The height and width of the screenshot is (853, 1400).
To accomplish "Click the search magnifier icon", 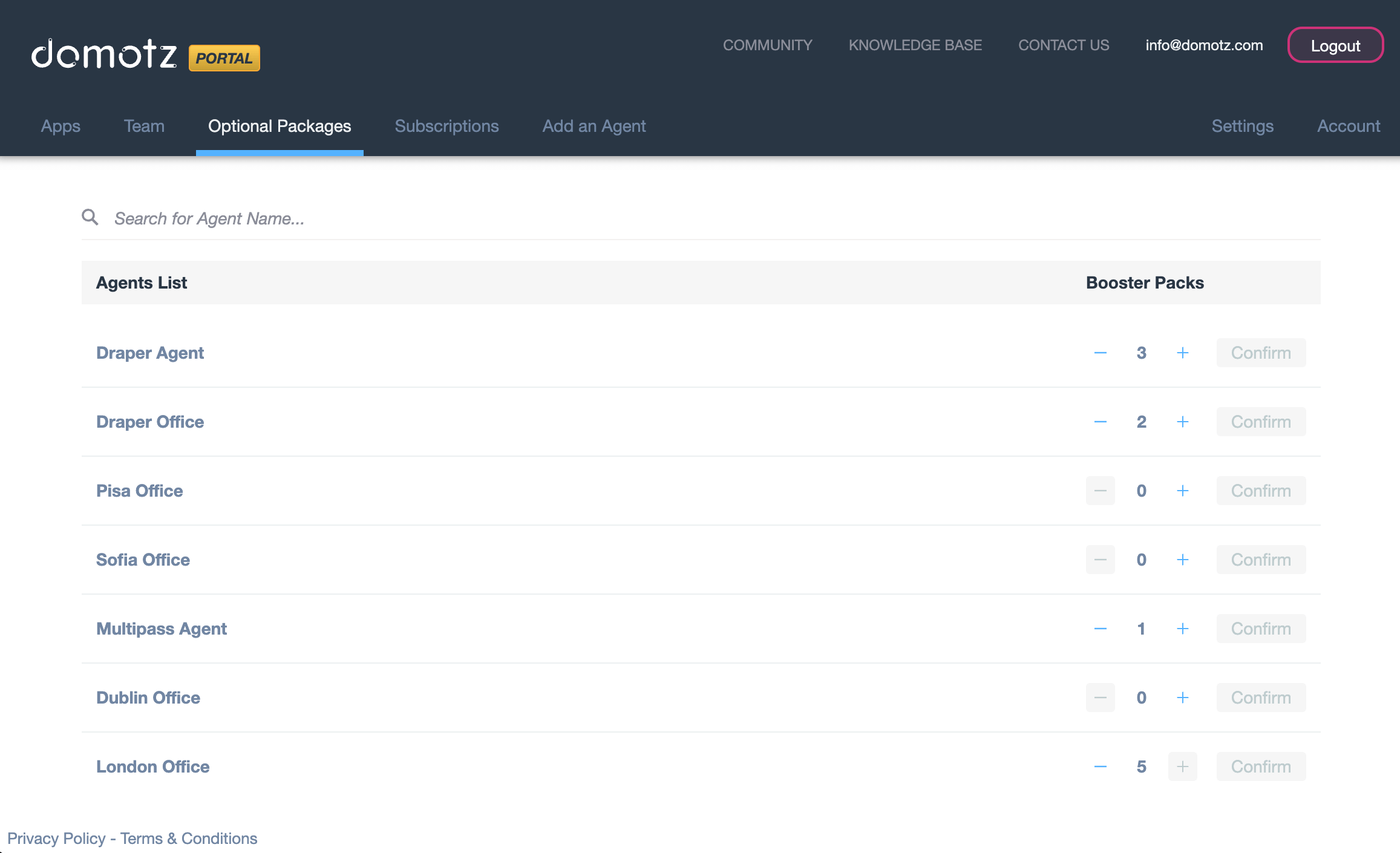I will pyautogui.click(x=90, y=217).
